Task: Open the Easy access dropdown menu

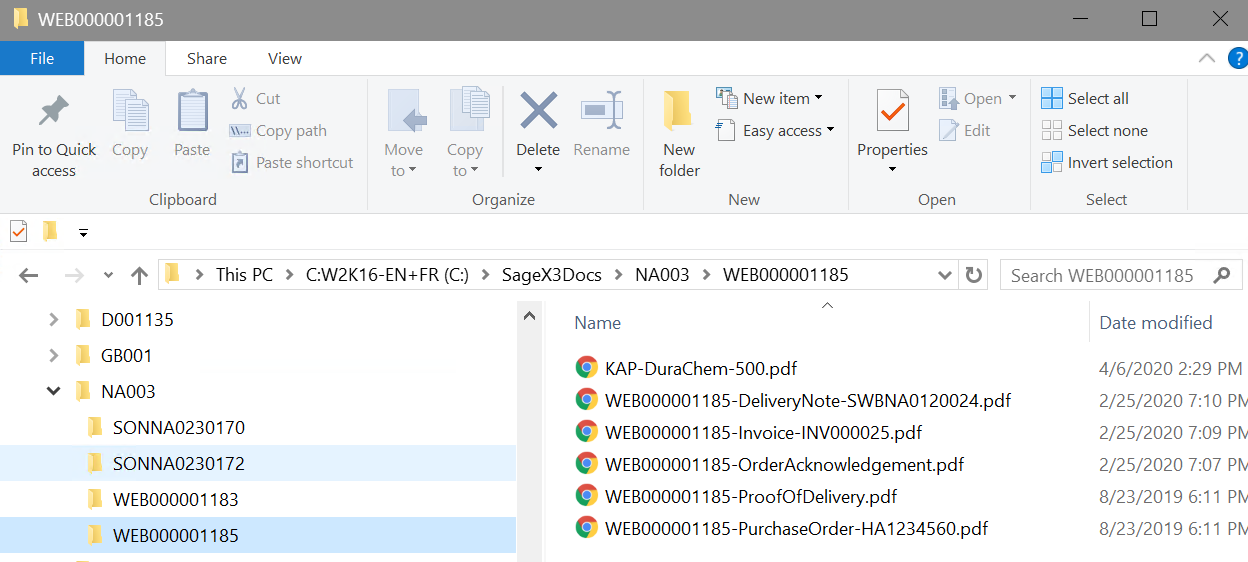Action: click(x=775, y=130)
